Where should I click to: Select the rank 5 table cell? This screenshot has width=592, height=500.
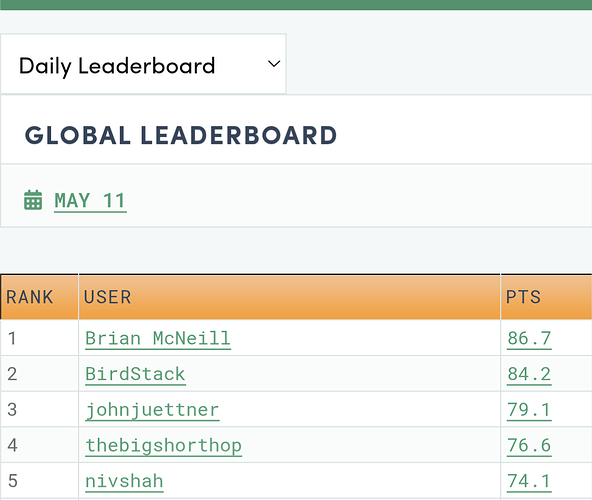tap(40, 481)
